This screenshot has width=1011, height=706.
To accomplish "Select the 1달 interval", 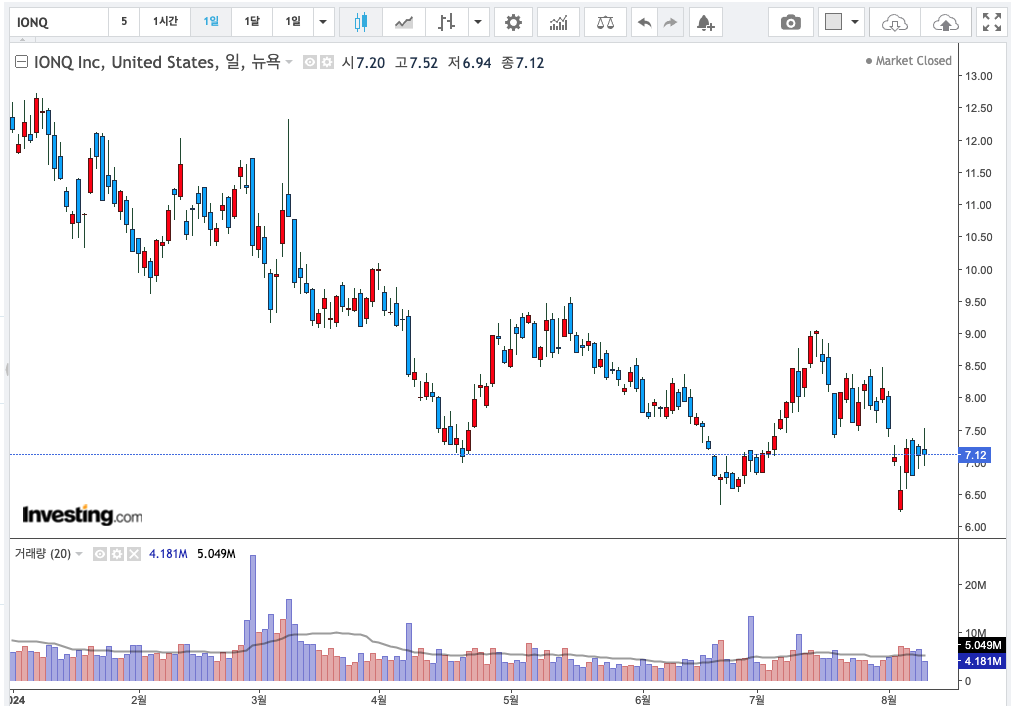I will 252,22.
